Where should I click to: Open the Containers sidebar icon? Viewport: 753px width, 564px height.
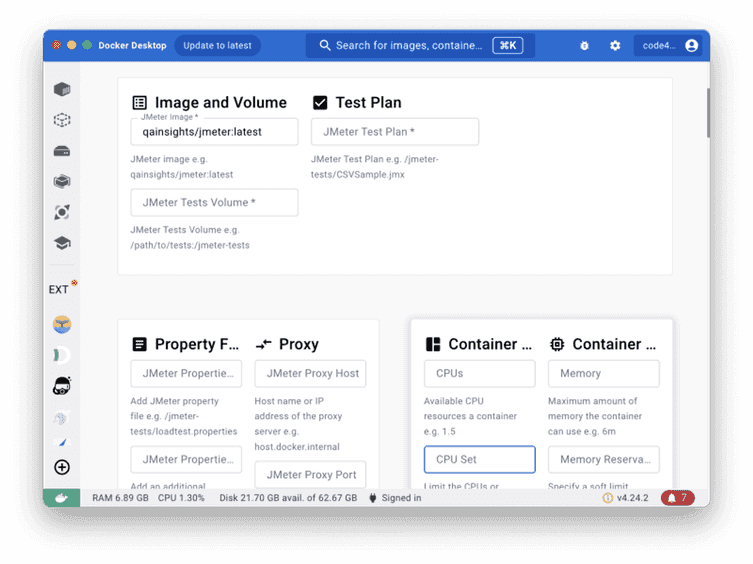(x=62, y=89)
